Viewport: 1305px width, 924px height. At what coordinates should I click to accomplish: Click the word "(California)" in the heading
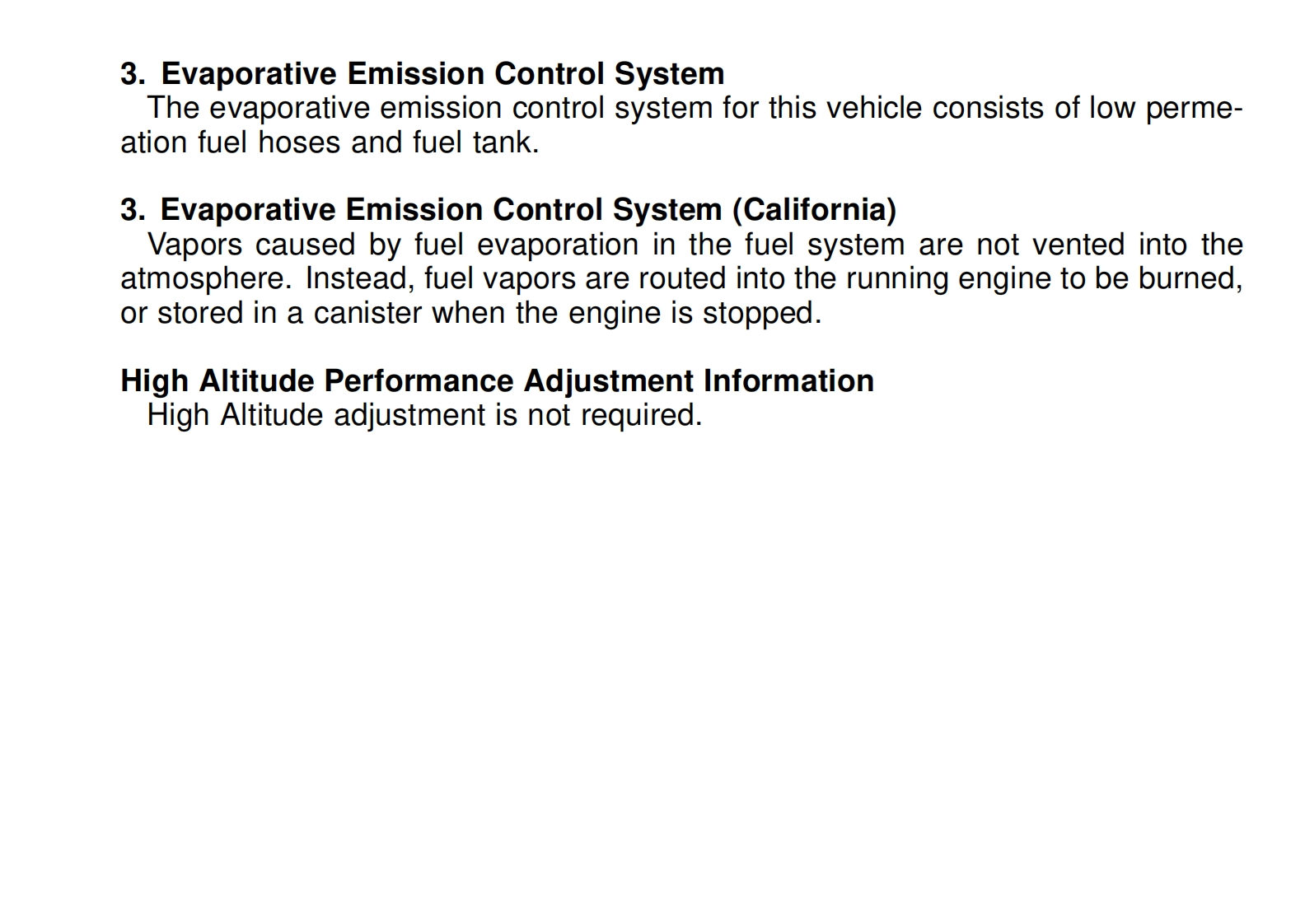pyautogui.click(x=814, y=210)
